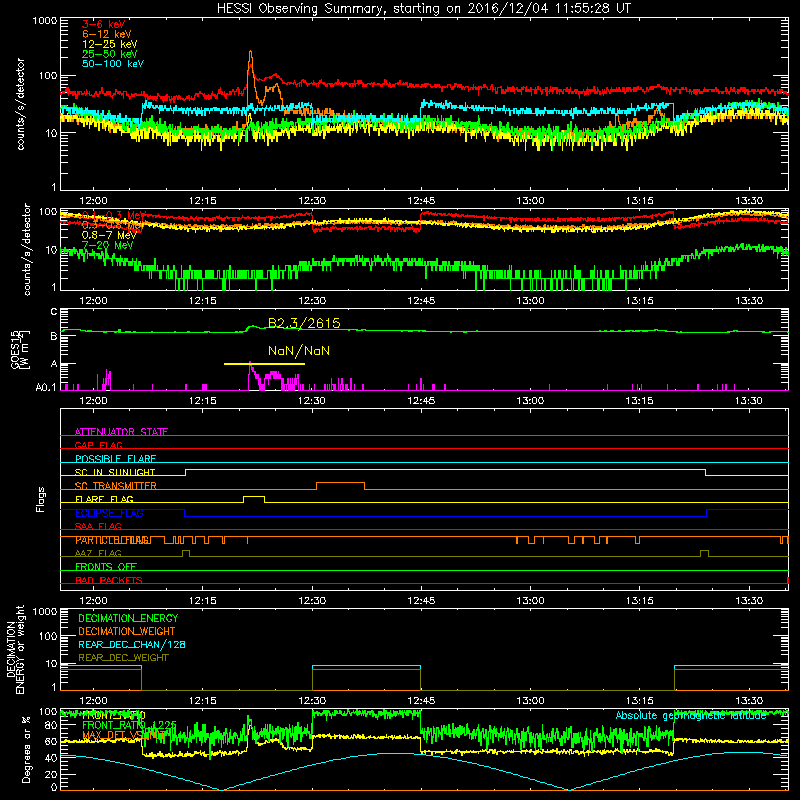
Task: Click the 'Degrees or %' axis label
Action: [x=26, y=749]
